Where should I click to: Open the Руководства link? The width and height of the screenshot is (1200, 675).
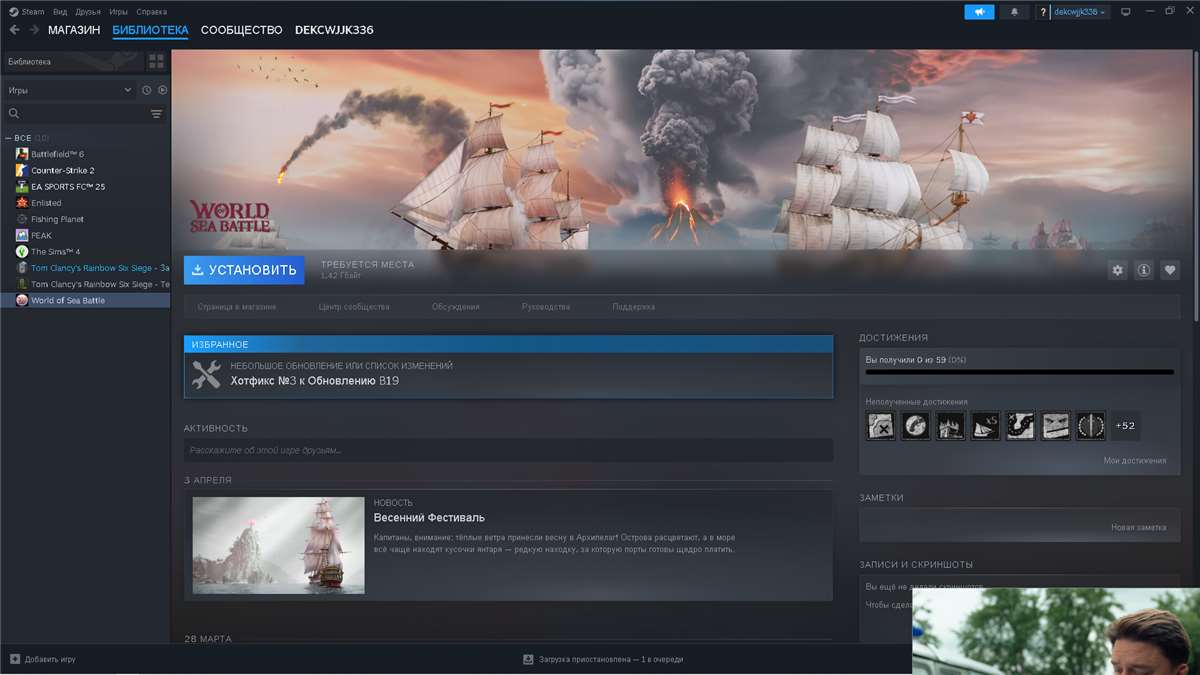(x=546, y=307)
